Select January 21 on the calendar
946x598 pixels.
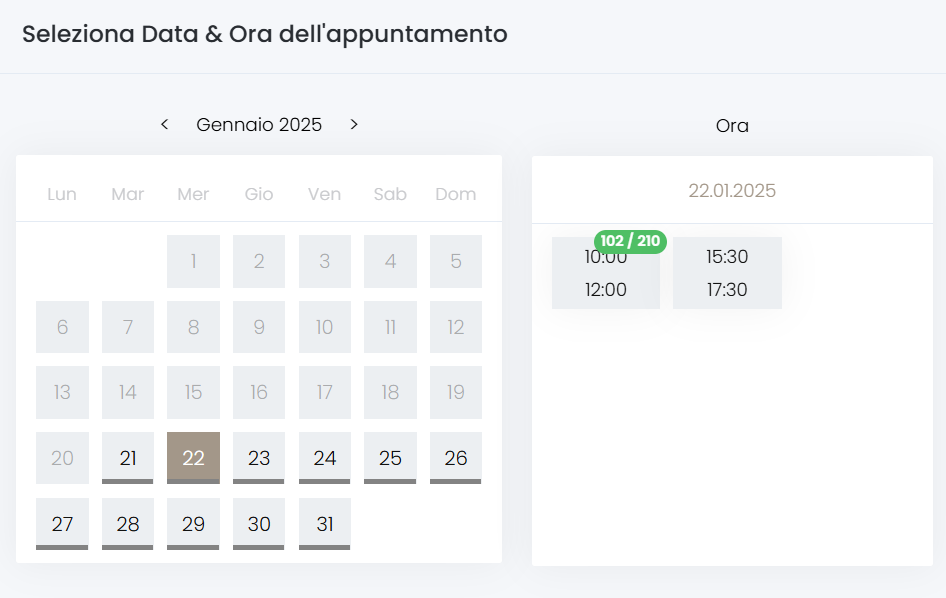coord(128,458)
